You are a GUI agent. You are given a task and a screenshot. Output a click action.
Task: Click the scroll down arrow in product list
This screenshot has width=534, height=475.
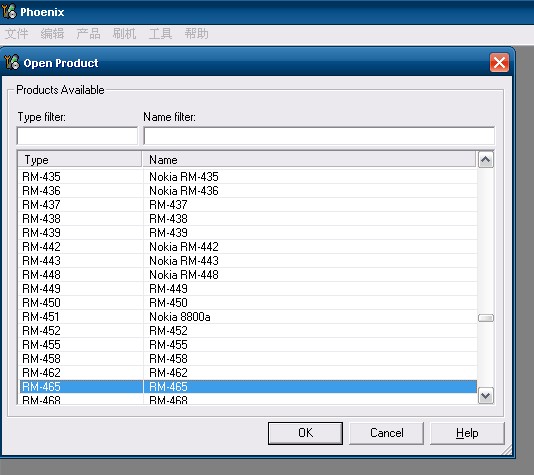(x=486, y=396)
